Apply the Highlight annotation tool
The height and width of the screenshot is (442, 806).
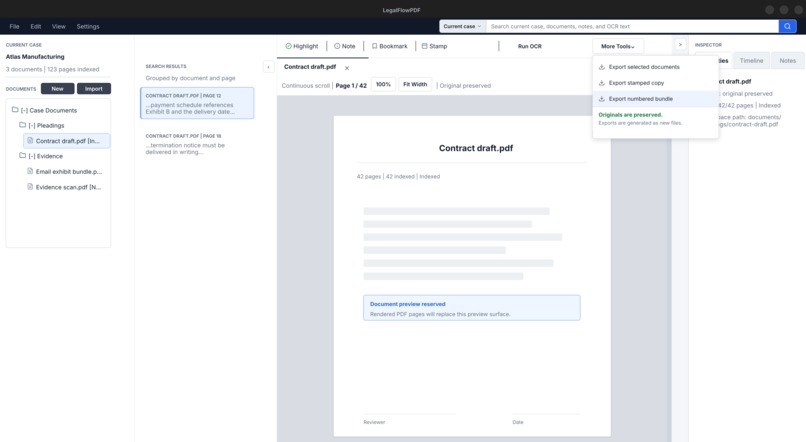pos(302,46)
